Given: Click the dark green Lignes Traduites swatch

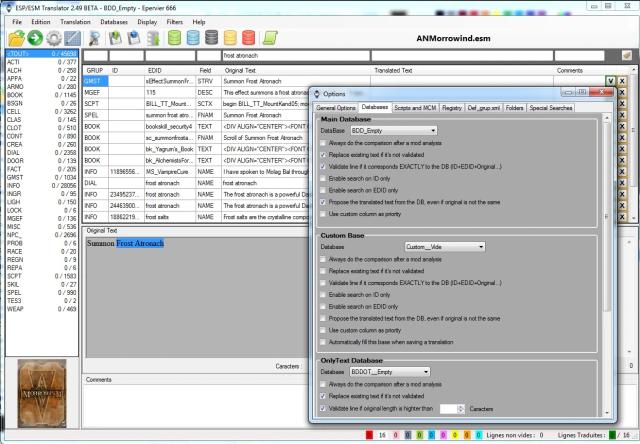Looking at the screenshot, I should [x=612, y=435].
